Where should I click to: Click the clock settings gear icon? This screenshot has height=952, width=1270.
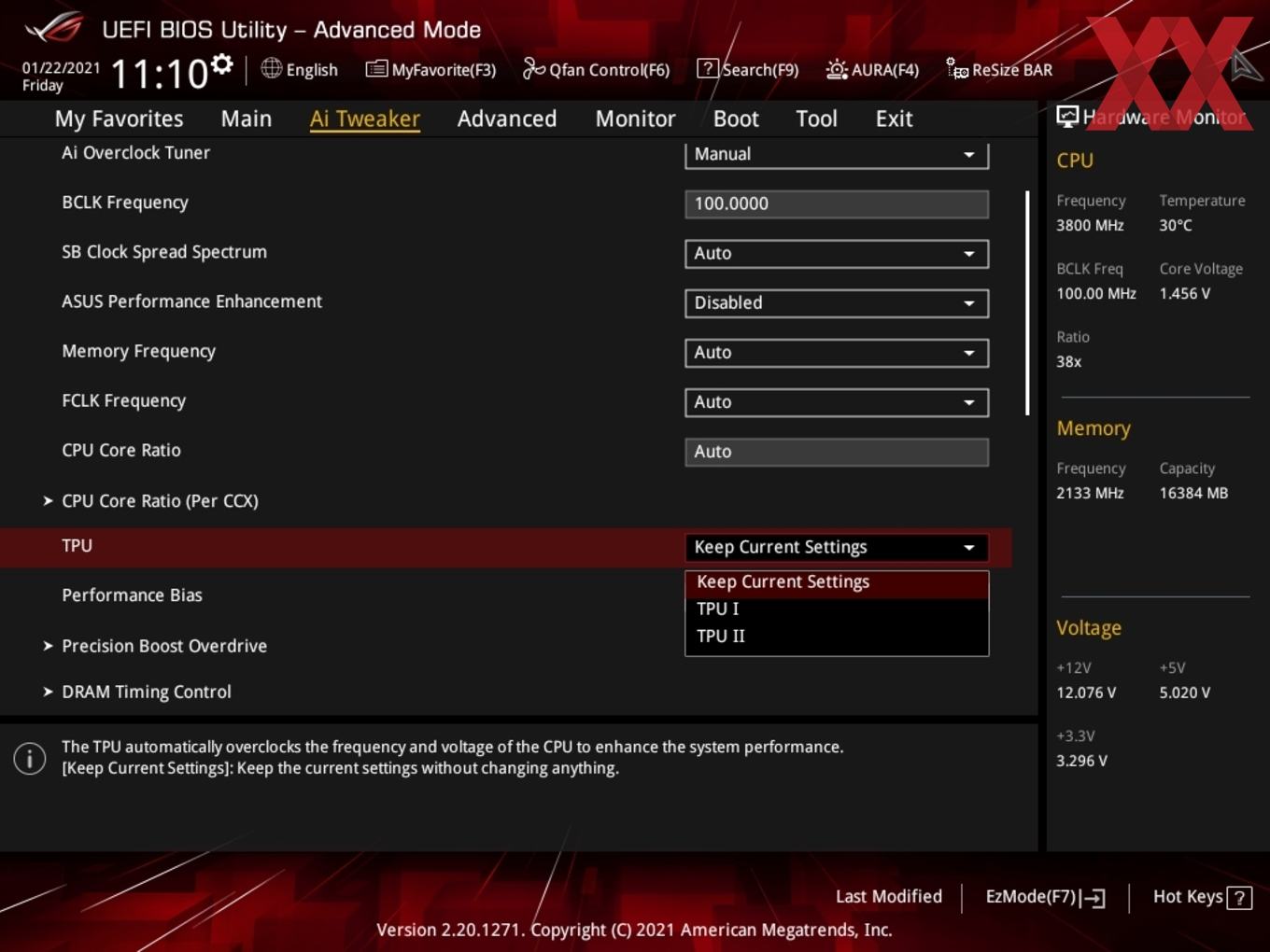point(221,64)
